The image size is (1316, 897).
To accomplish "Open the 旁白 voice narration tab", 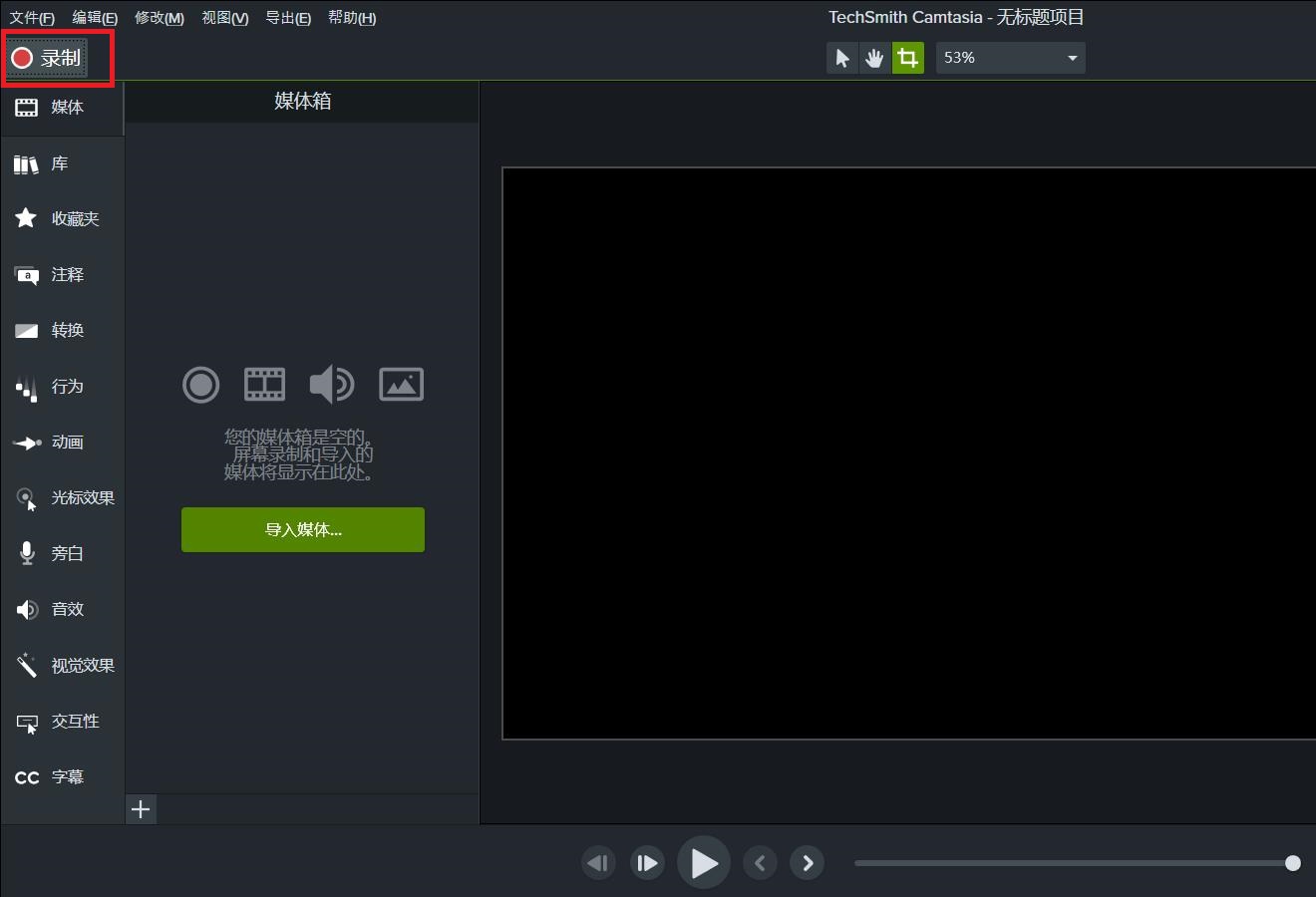I will (62, 554).
